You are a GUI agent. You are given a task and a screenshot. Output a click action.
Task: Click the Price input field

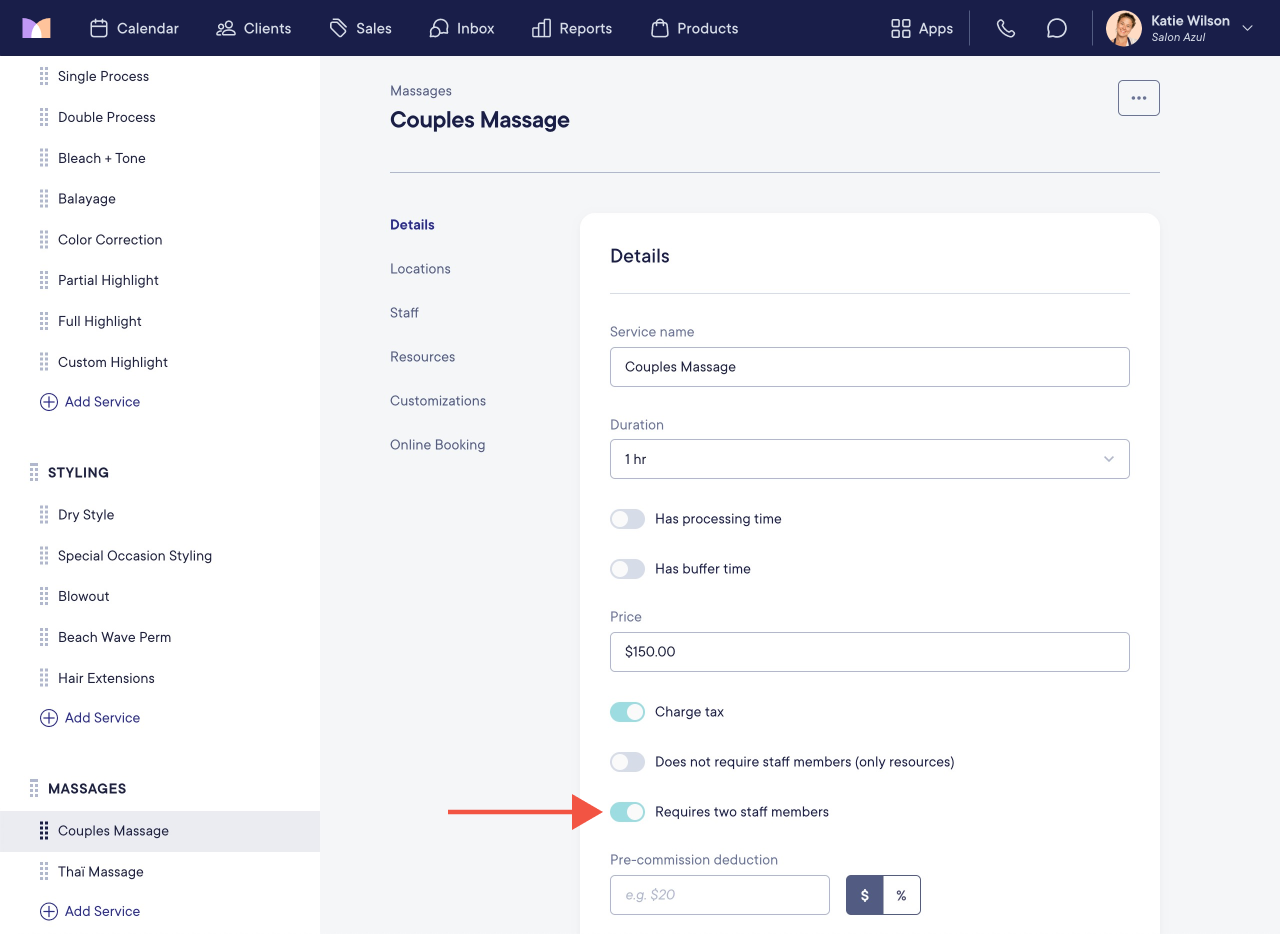coord(870,652)
